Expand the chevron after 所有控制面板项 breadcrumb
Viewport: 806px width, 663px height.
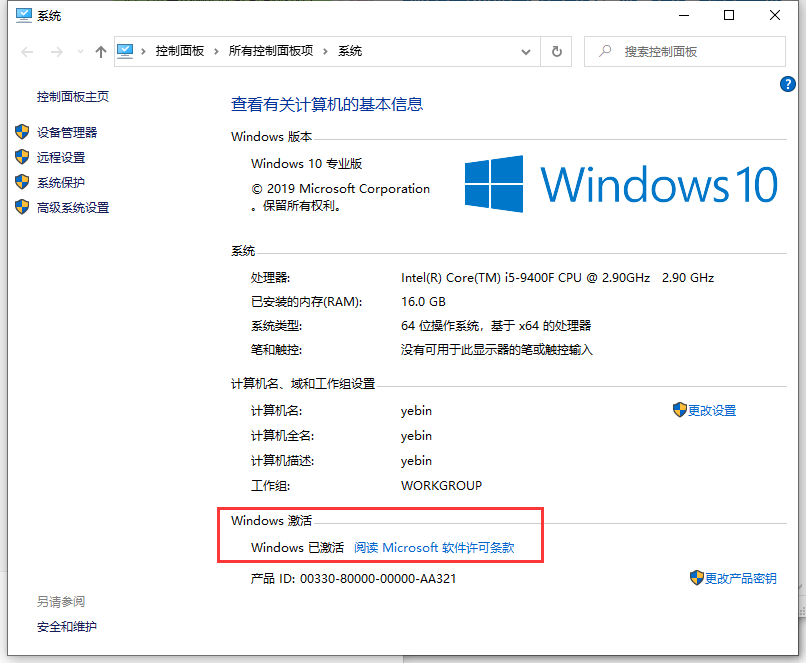(x=326, y=51)
